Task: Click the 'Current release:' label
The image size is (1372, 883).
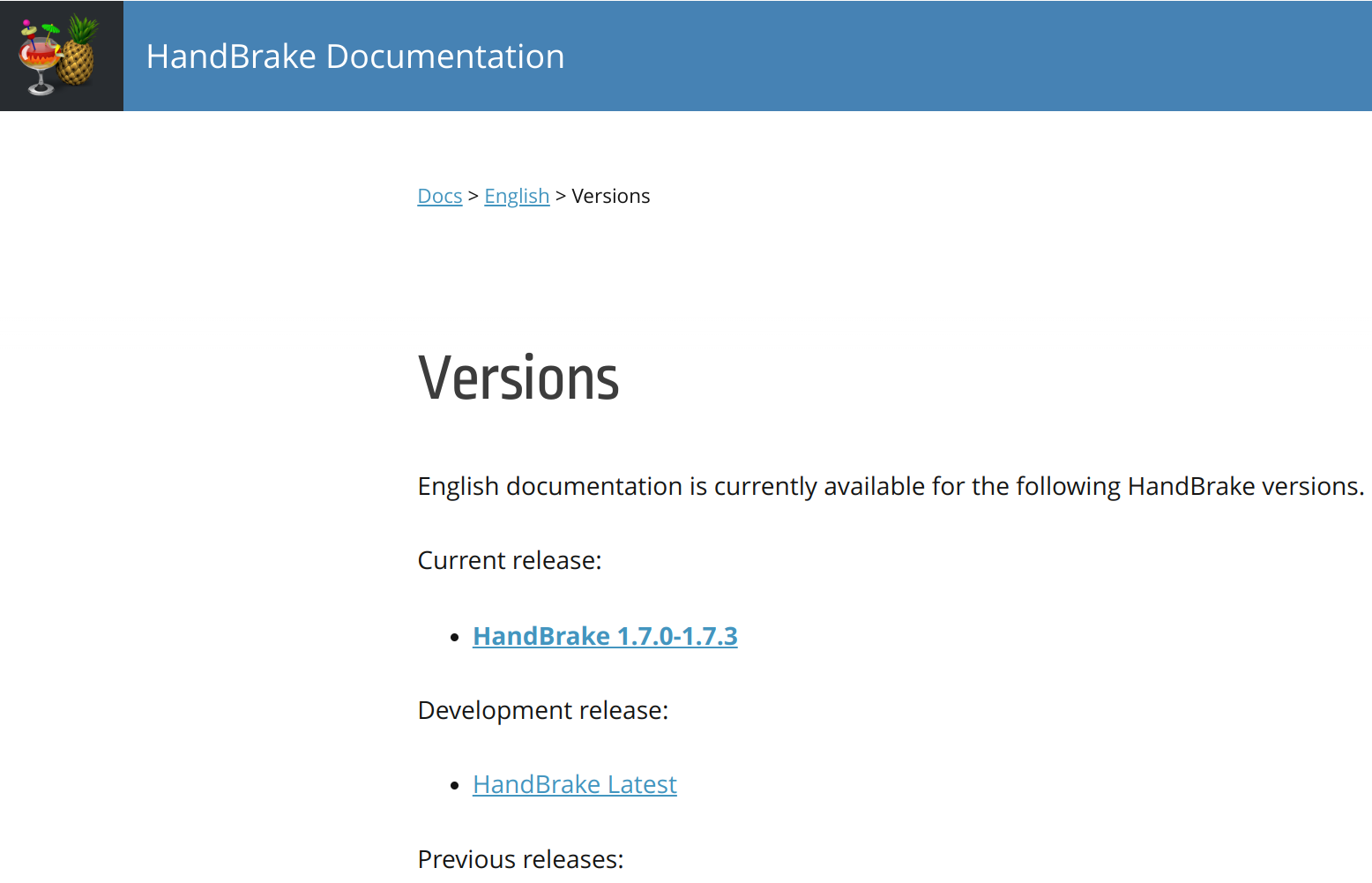Action: [x=510, y=560]
